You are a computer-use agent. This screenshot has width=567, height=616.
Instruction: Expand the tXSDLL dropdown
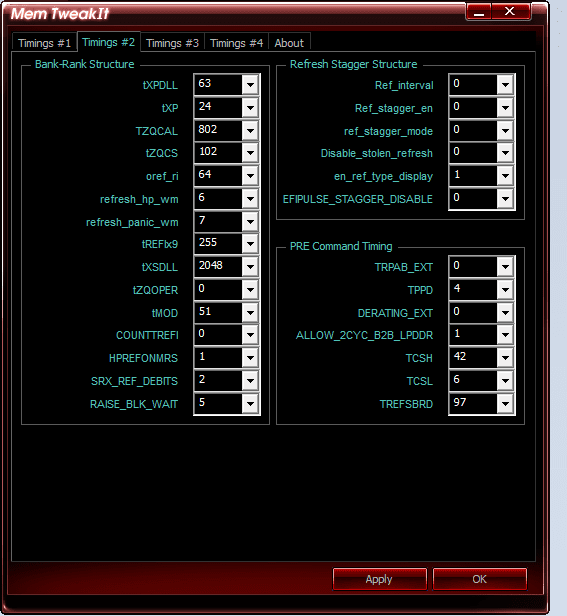pos(250,267)
